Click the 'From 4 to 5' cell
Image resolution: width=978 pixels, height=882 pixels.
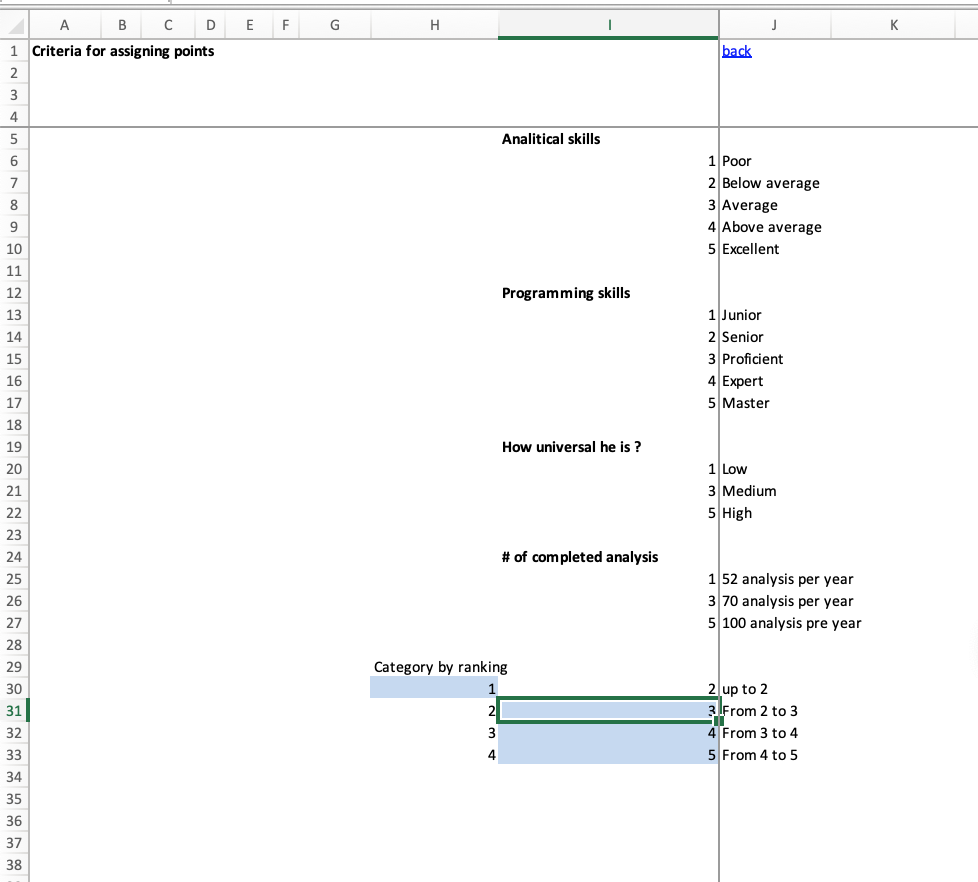(760, 755)
